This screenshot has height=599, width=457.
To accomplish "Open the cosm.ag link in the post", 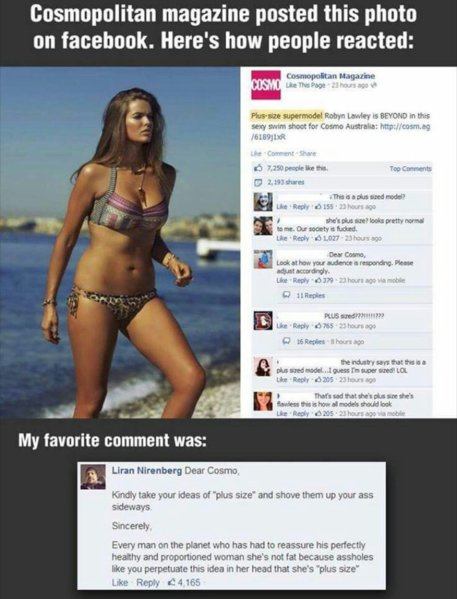I will click(405, 127).
